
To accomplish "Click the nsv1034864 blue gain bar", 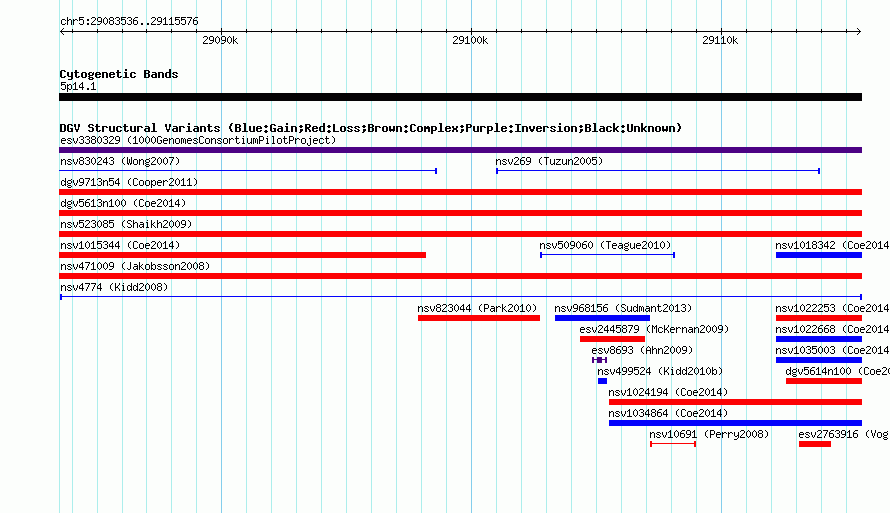I will pos(736,423).
